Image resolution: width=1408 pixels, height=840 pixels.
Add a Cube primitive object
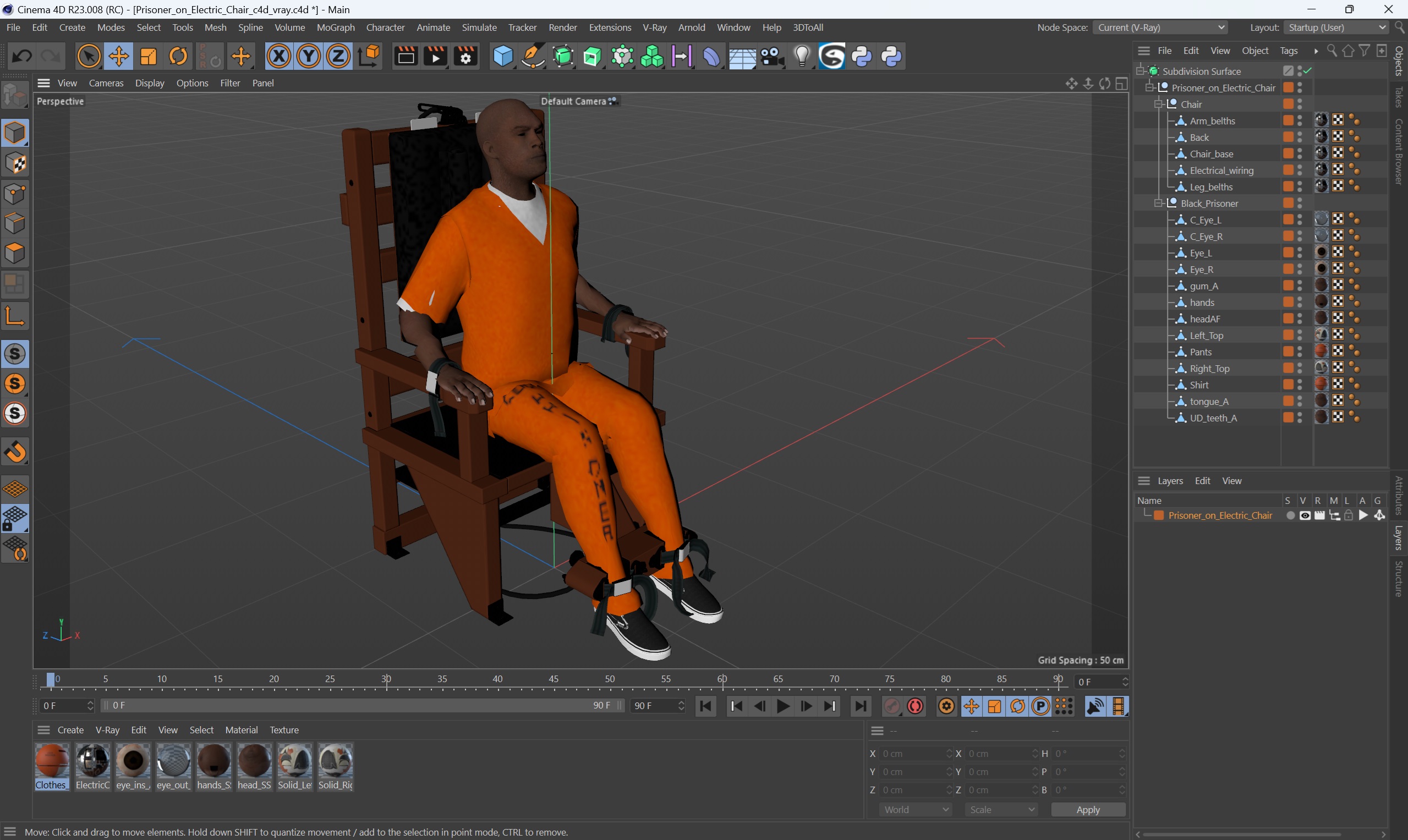coord(503,56)
